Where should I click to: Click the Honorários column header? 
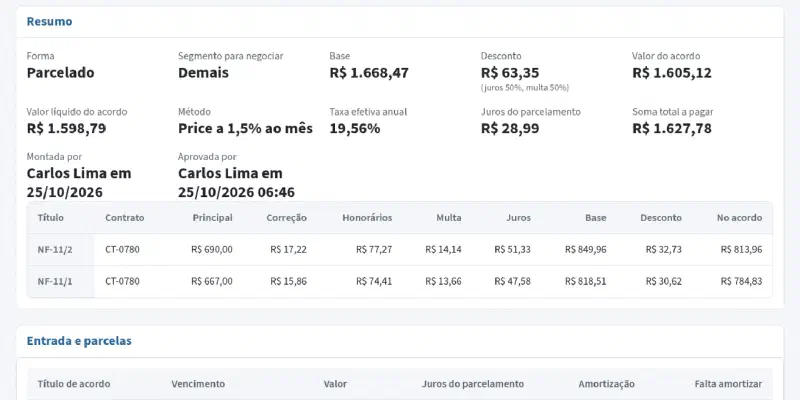click(367, 218)
